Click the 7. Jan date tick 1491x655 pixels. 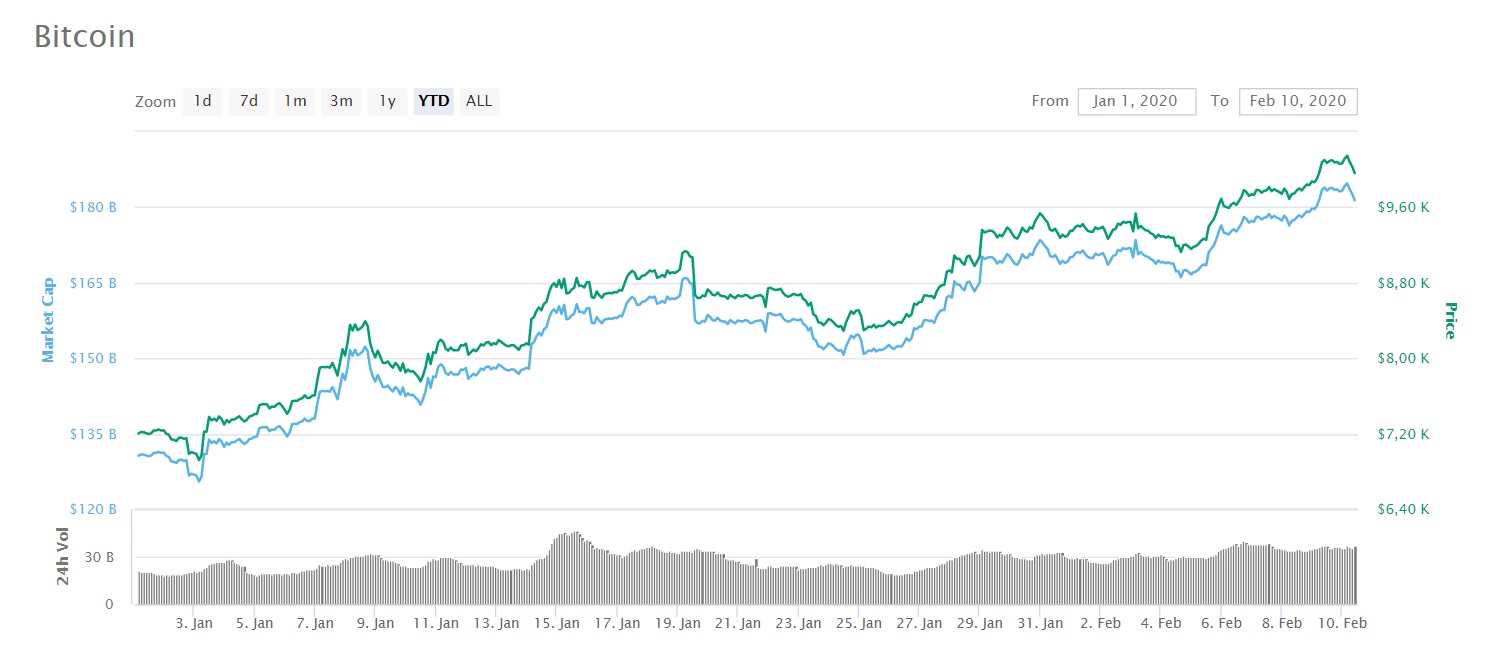315,623
